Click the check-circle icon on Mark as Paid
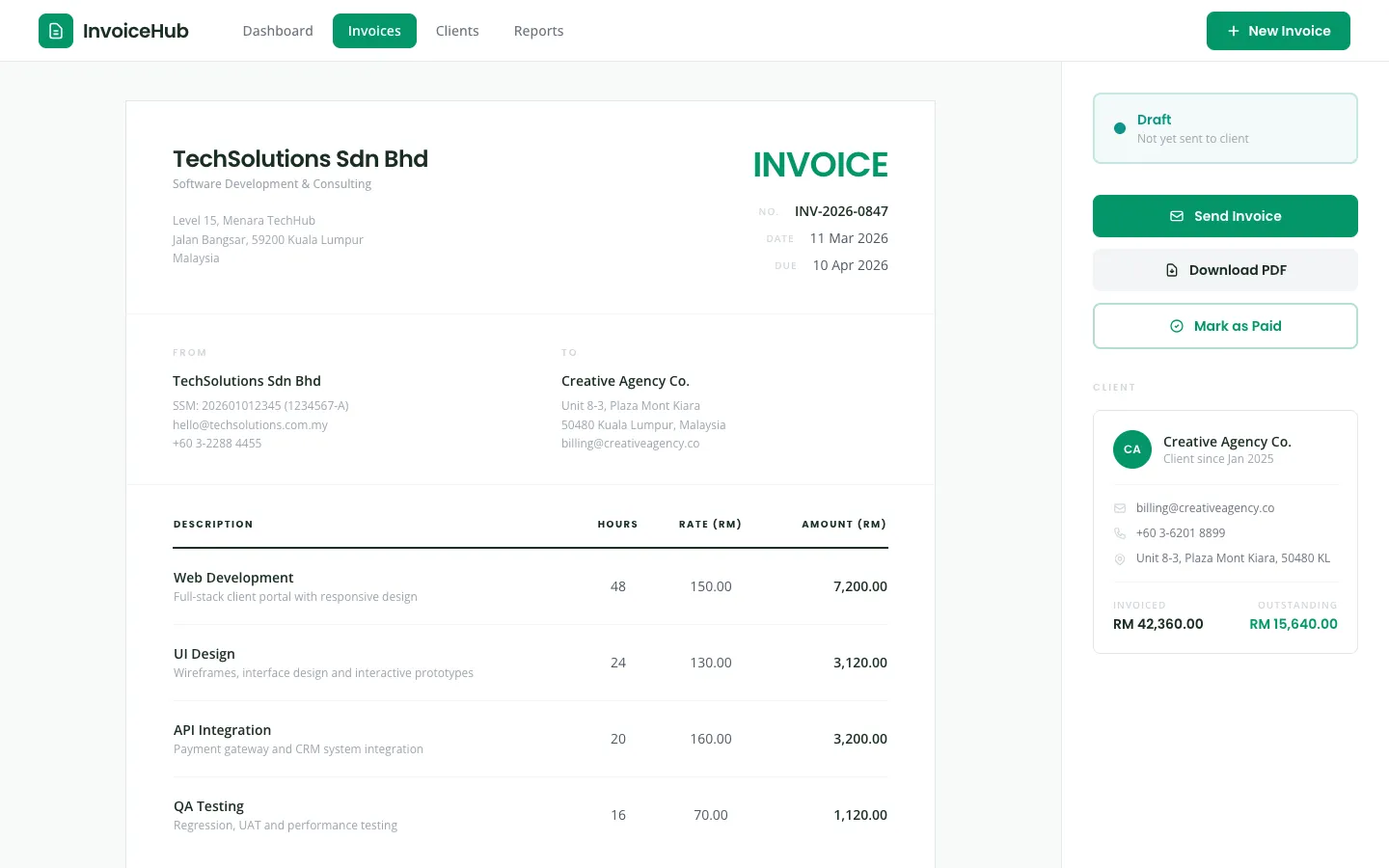The height and width of the screenshot is (868, 1389). pyautogui.click(x=1177, y=326)
